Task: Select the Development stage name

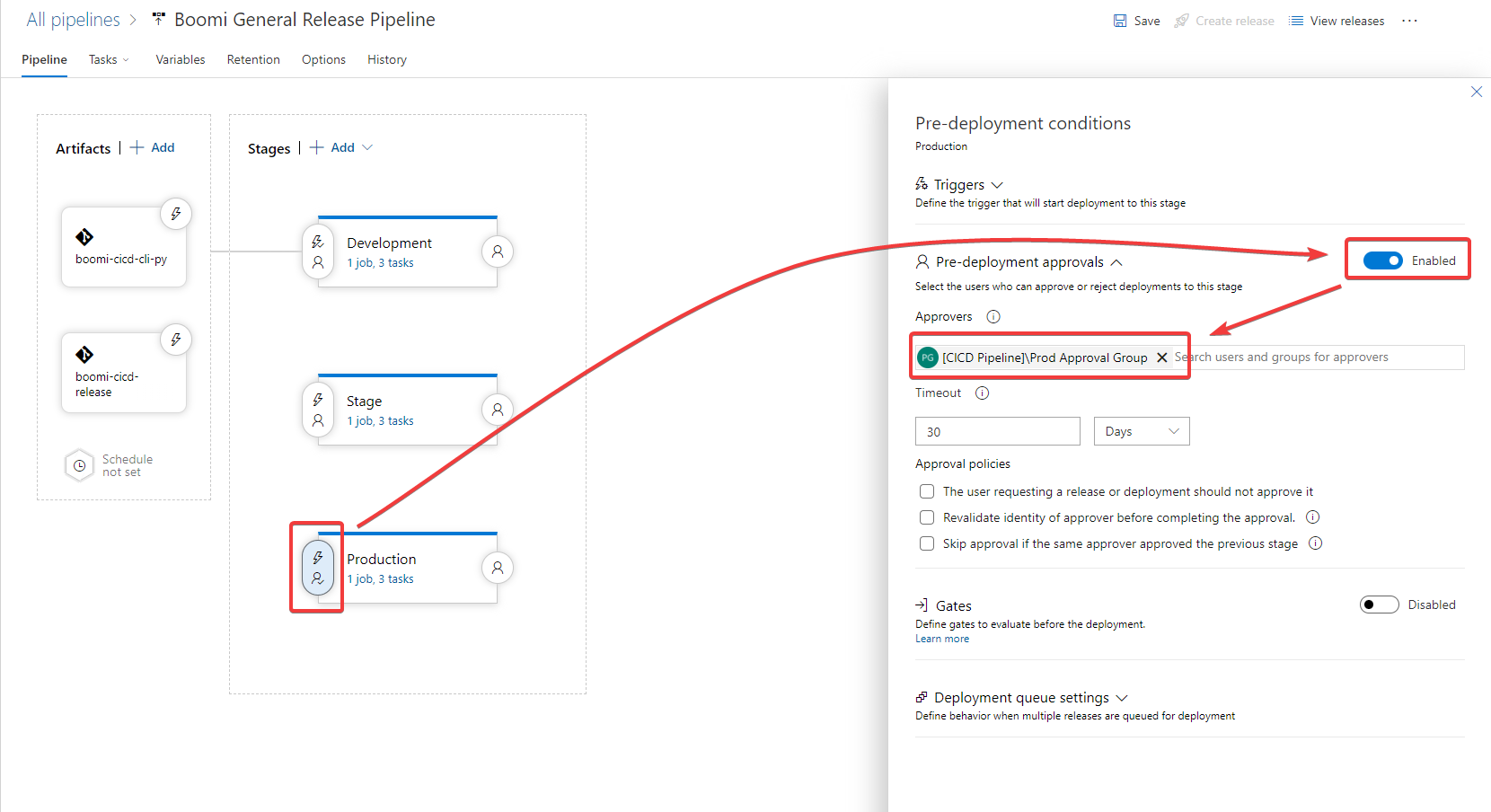Action: 389,243
